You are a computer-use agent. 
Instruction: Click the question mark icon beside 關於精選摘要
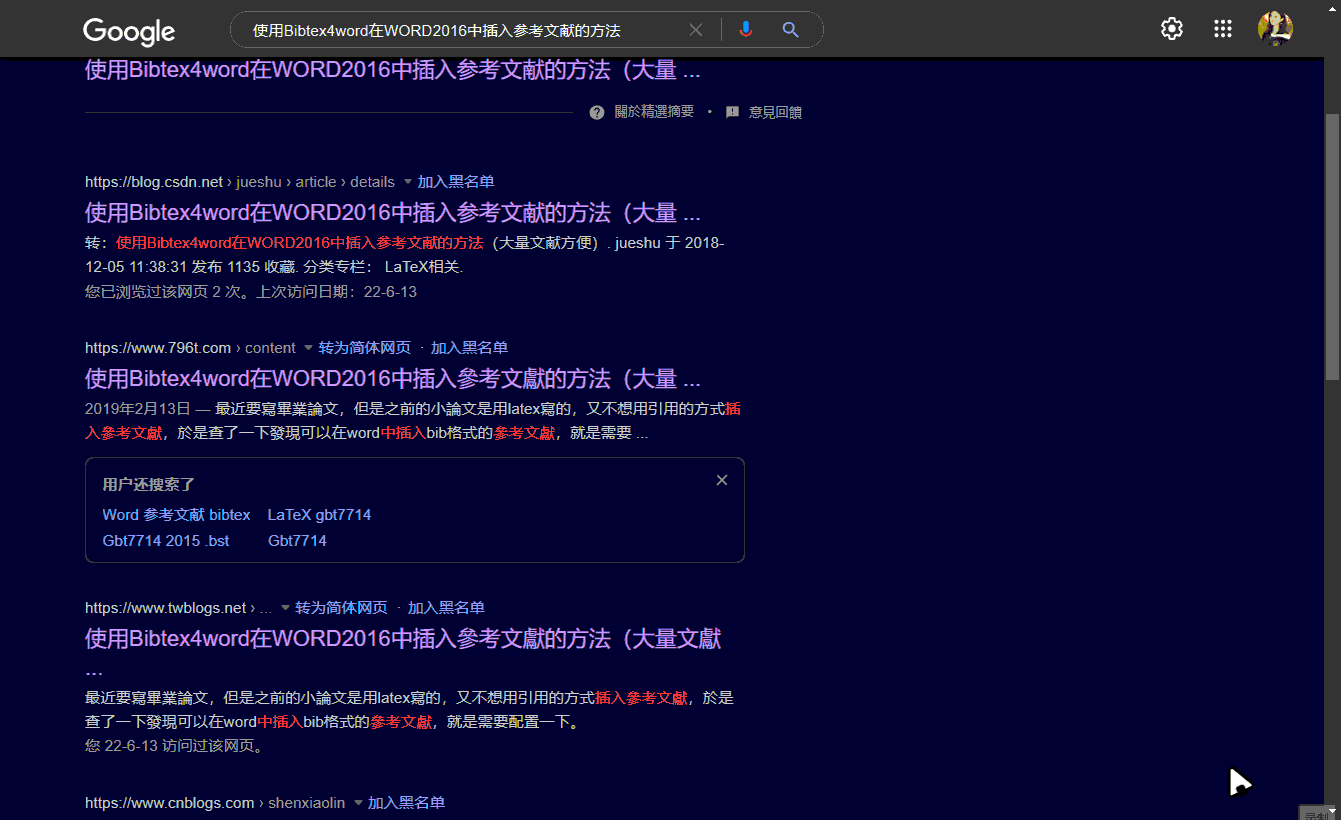597,112
